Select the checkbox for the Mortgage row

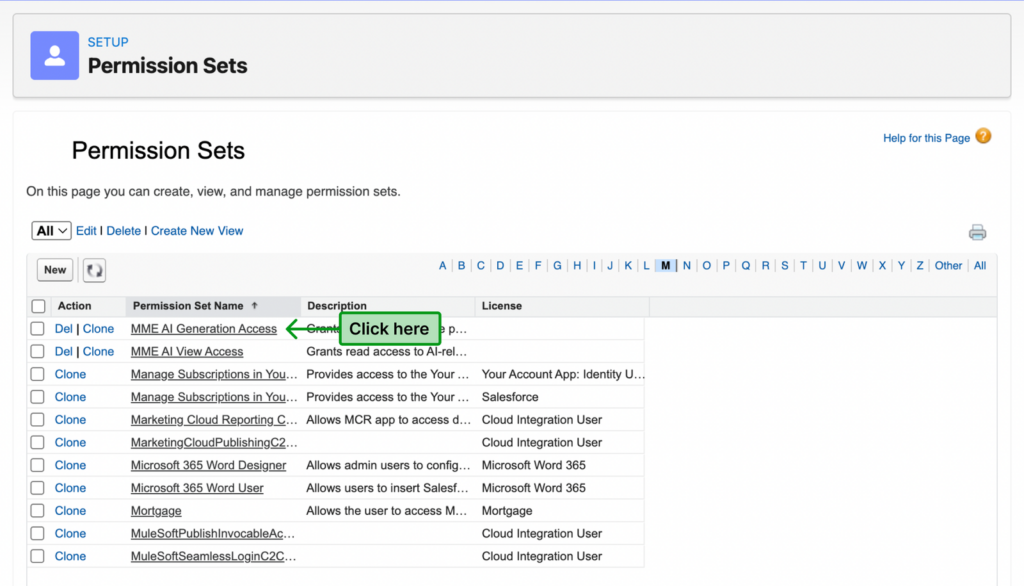coord(38,511)
